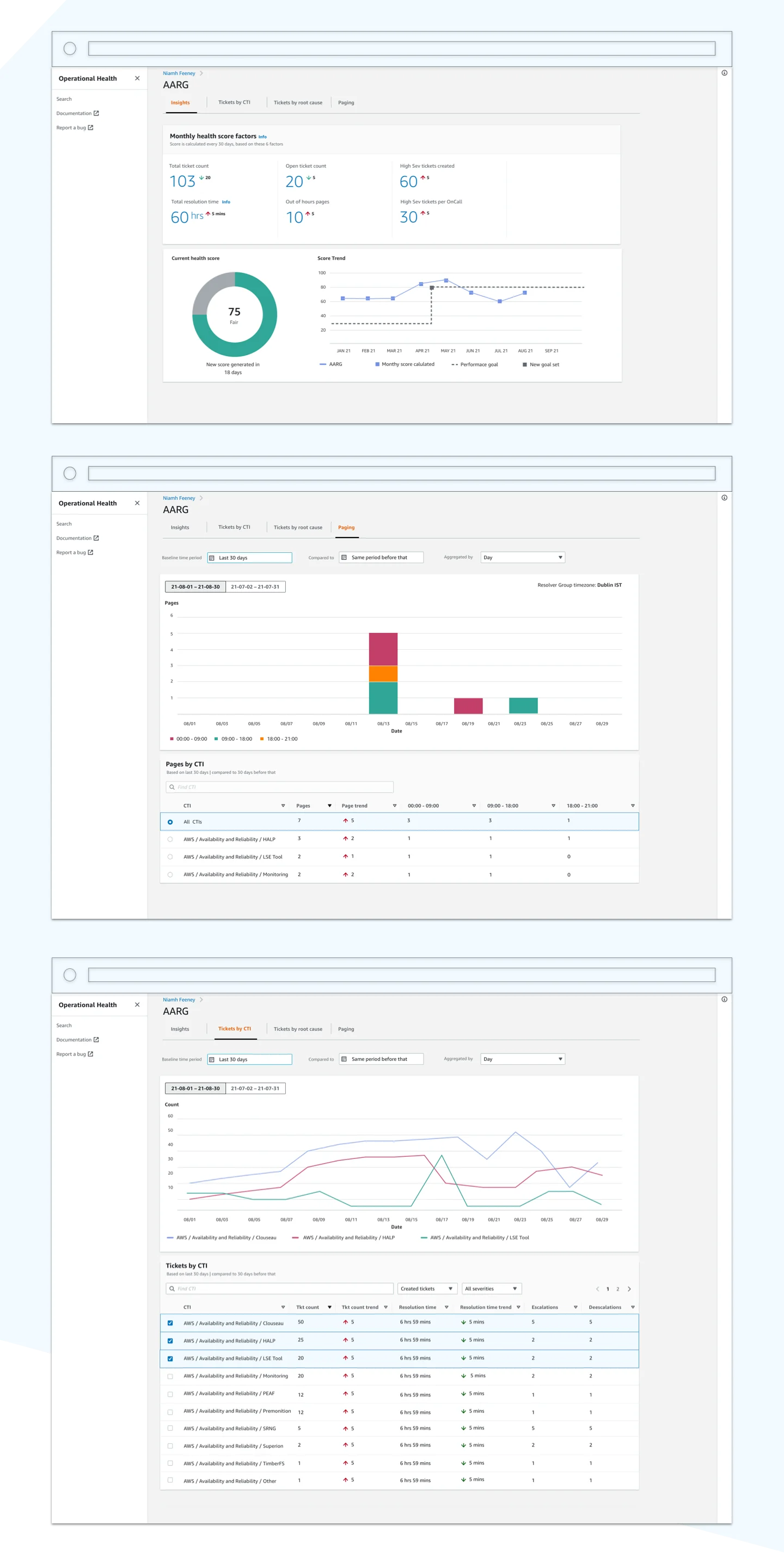Click the Niamh Feeney breadcrumb link on the Insights screen

pyautogui.click(x=179, y=74)
